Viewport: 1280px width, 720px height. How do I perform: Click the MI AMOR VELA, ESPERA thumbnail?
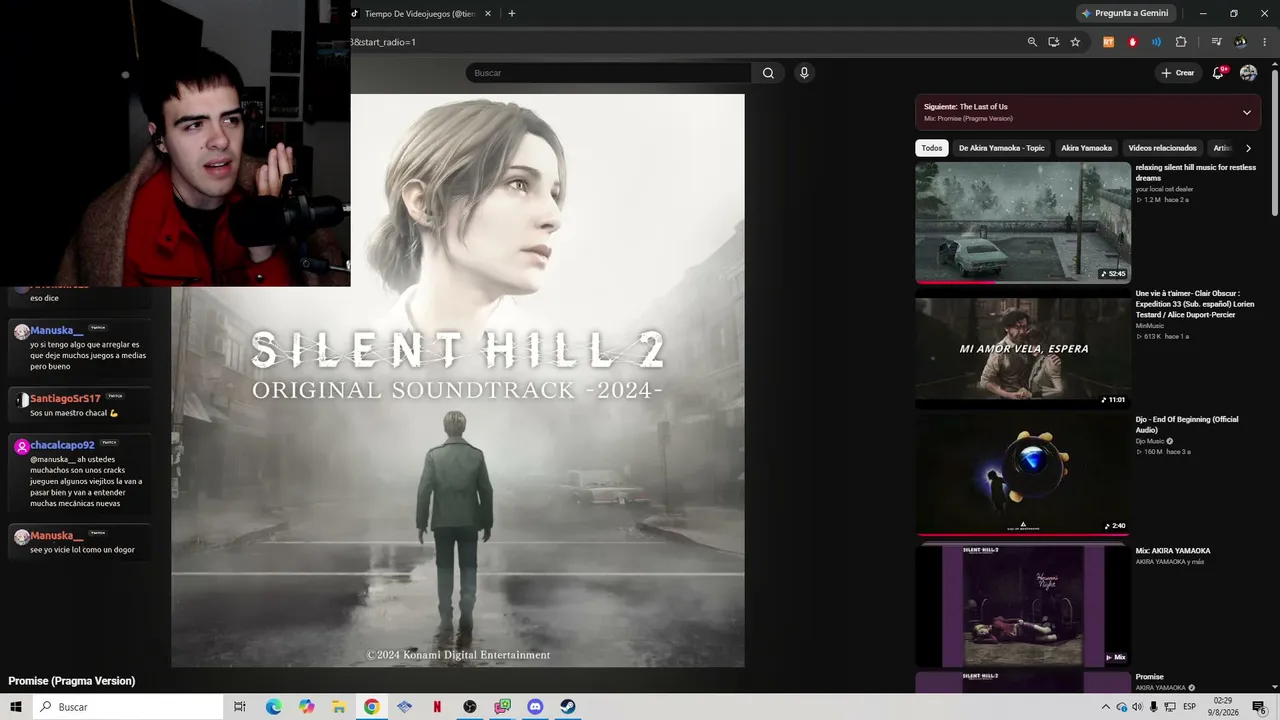tap(1023, 349)
